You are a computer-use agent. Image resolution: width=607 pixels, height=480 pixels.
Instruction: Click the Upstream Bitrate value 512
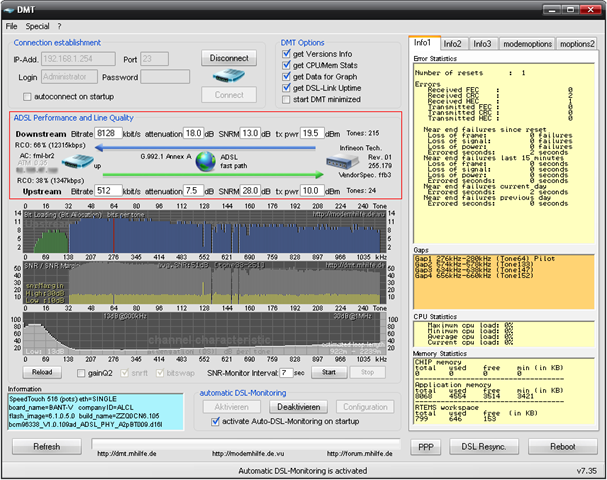pos(108,191)
